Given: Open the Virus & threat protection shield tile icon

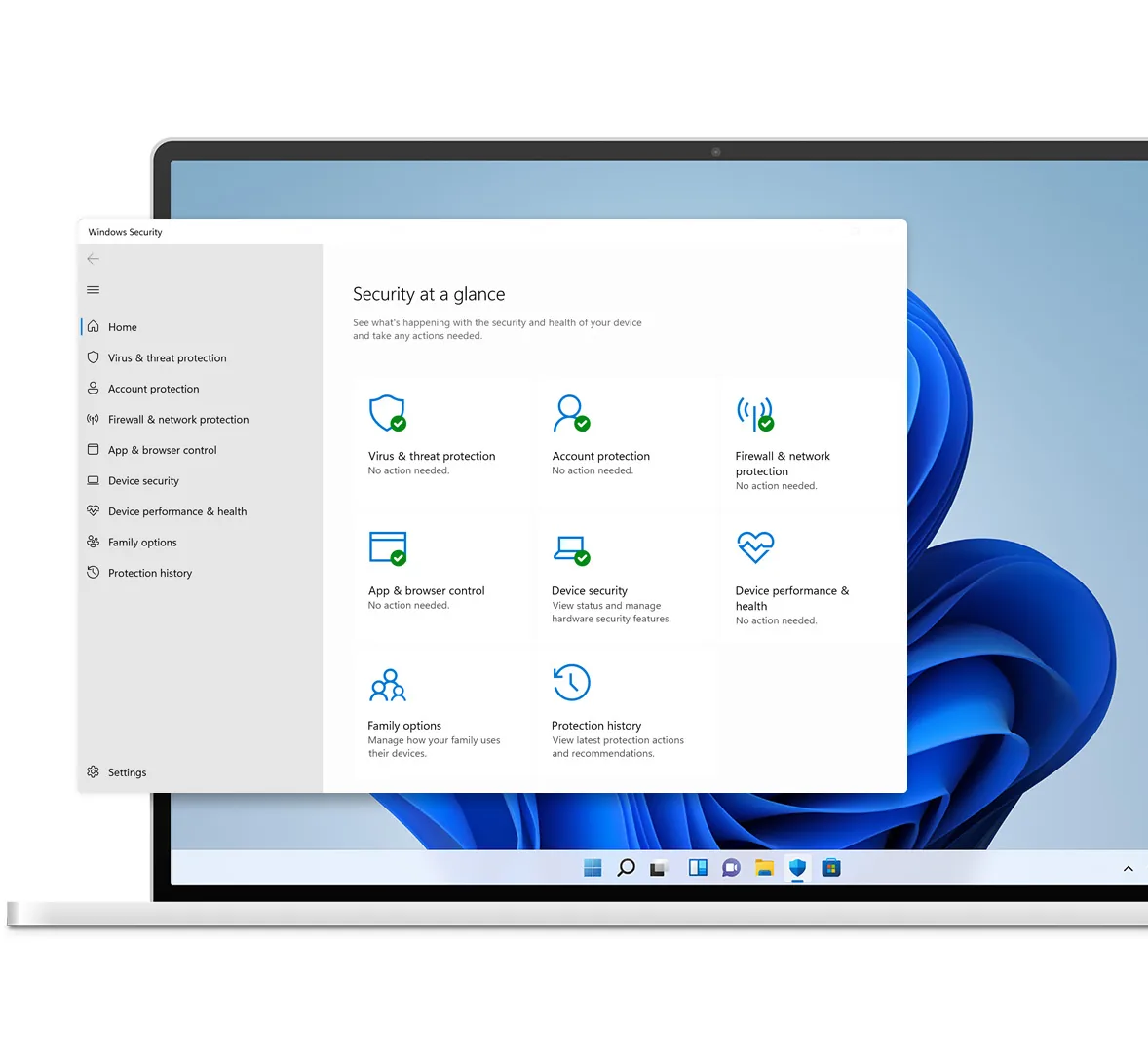Looking at the screenshot, I should (x=387, y=413).
